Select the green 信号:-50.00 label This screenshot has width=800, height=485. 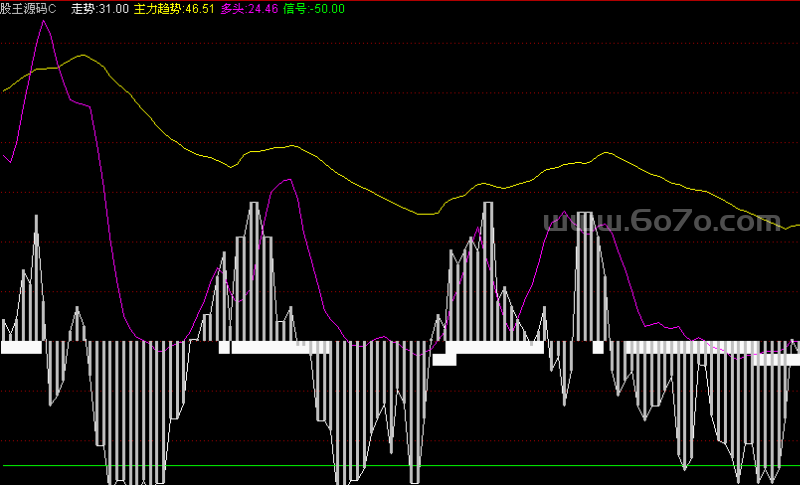tap(314, 9)
